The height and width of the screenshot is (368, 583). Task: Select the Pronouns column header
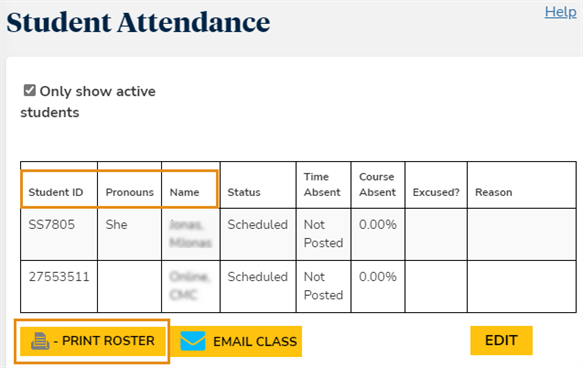coord(129,192)
